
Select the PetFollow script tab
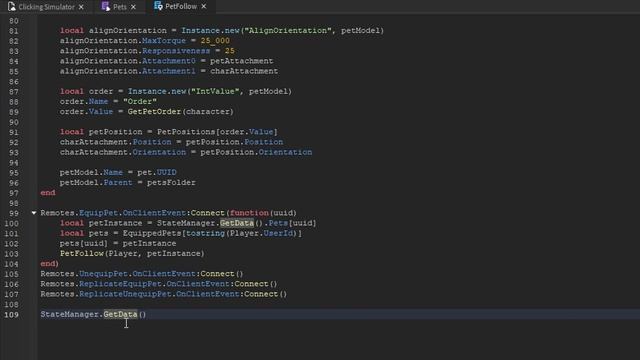(x=180, y=7)
